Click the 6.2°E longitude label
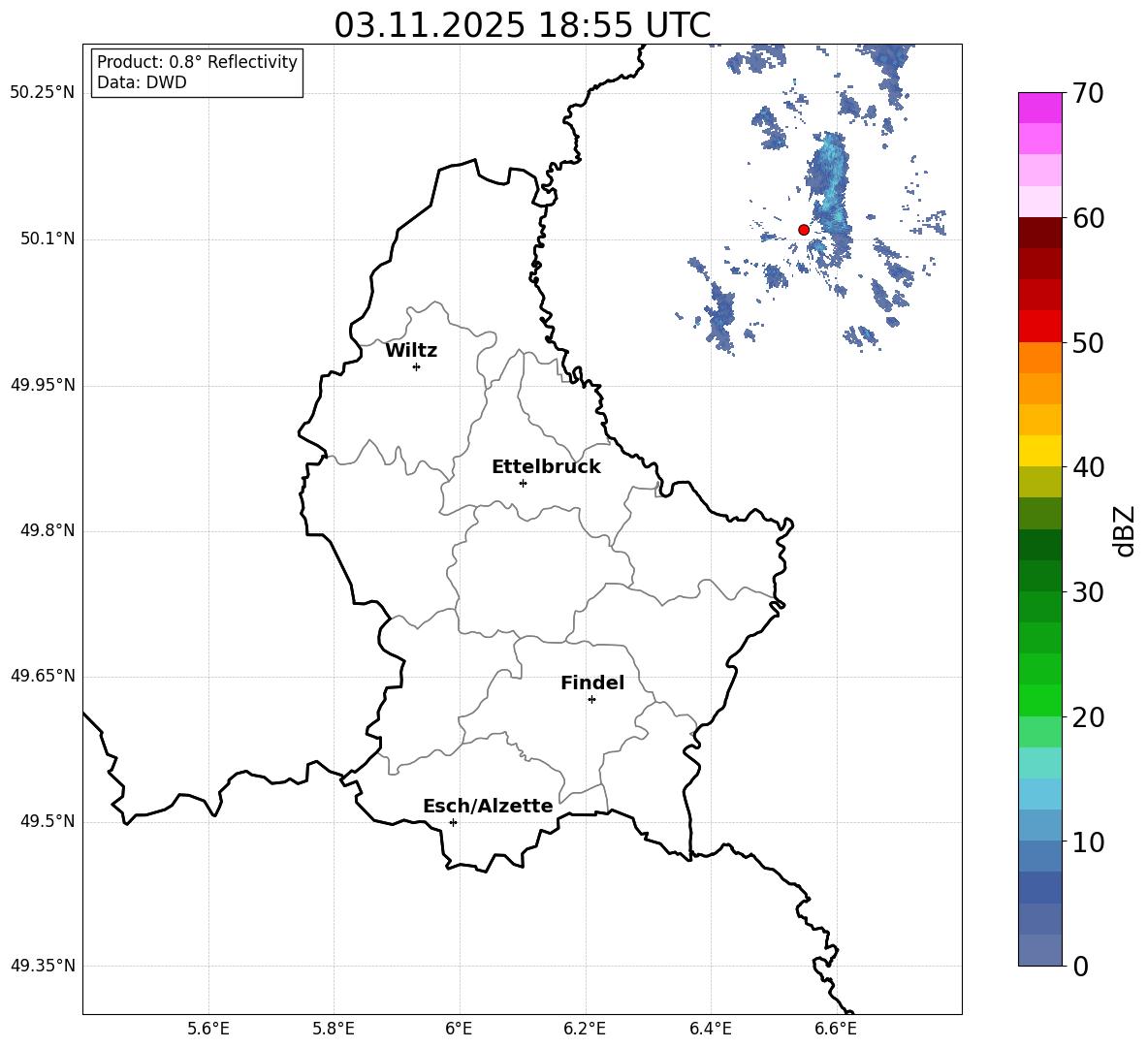Screen dimensions: 1148x1048 click(x=585, y=1029)
